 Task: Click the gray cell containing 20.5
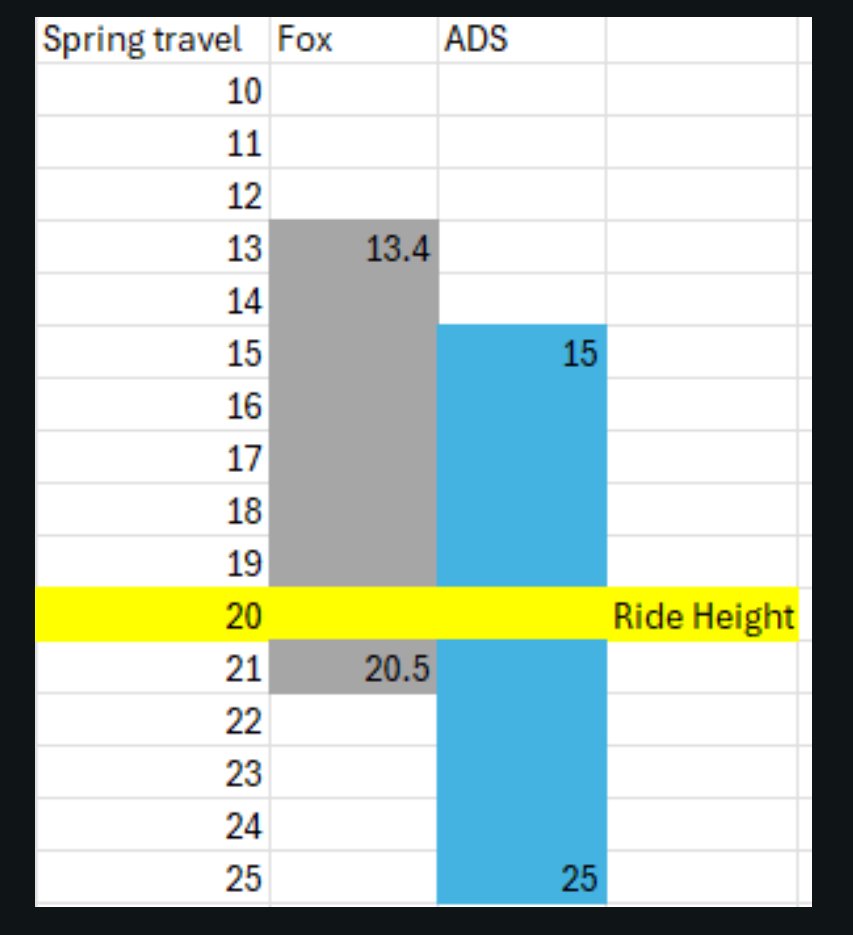pyautogui.click(x=354, y=667)
